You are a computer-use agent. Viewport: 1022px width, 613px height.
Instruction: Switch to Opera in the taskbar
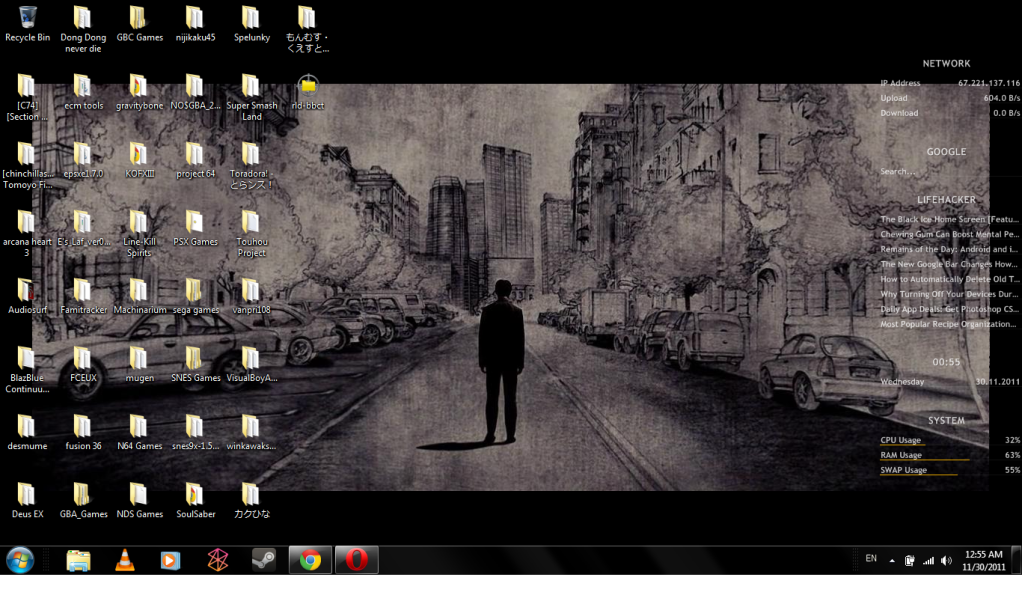tap(357, 560)
